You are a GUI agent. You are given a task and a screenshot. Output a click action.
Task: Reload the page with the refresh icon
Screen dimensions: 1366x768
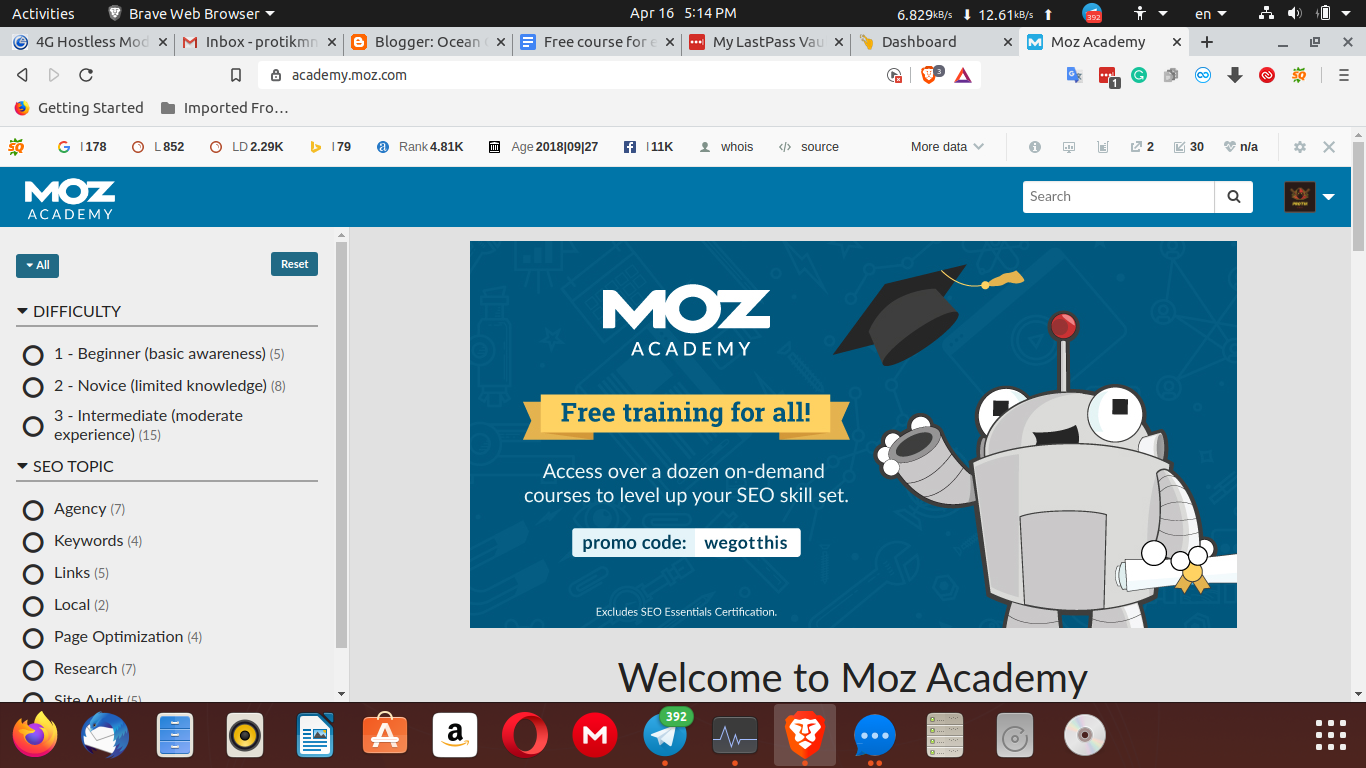pos(86,75)
